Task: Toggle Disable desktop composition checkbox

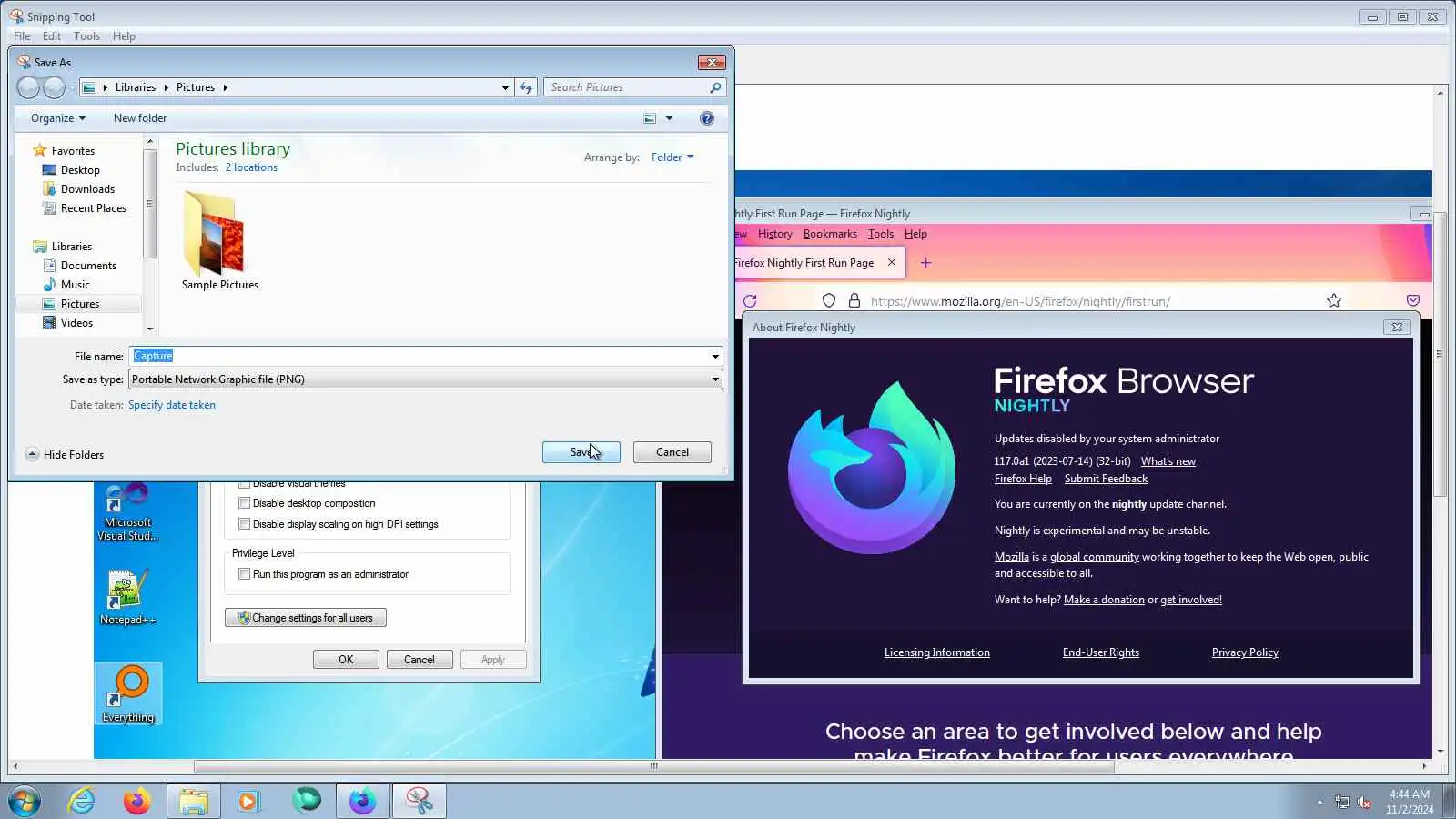Action: coord(244,503)
